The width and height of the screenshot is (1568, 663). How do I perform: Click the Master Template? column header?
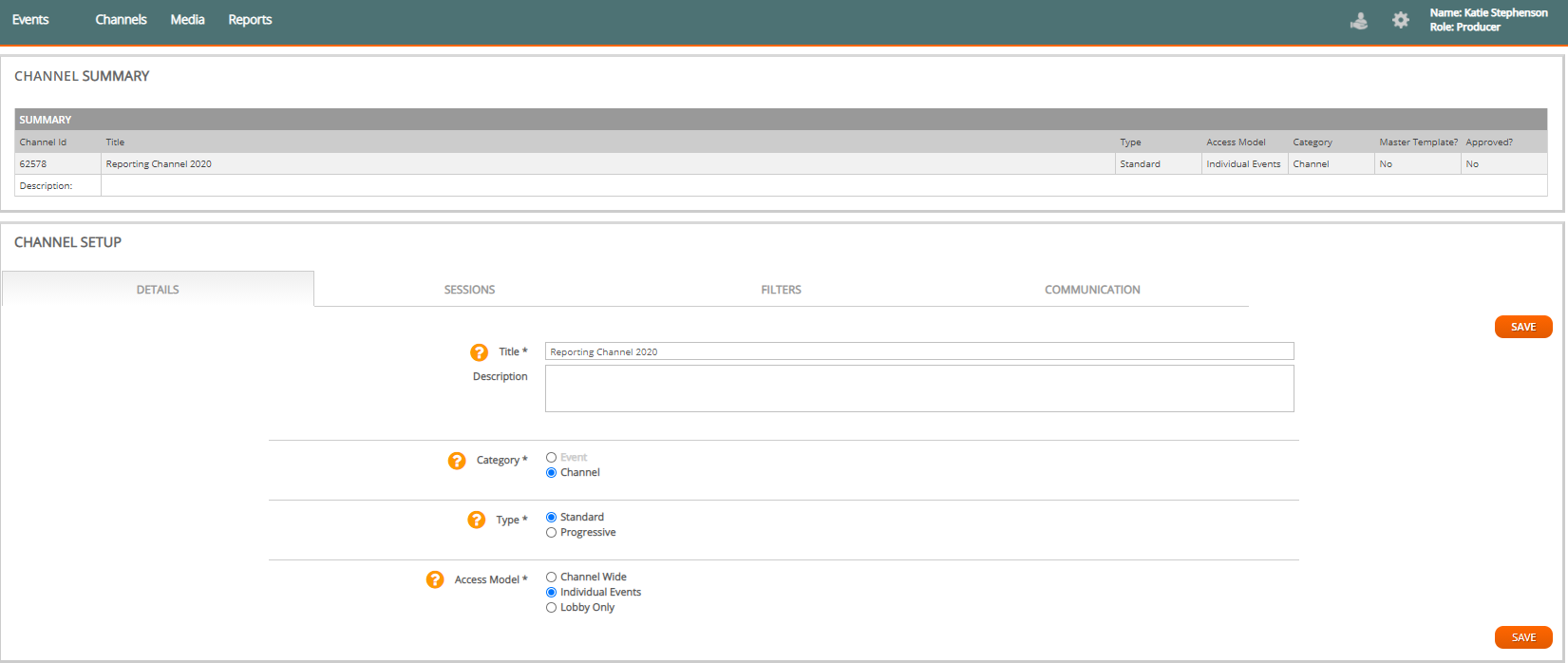click(1418, 142)
